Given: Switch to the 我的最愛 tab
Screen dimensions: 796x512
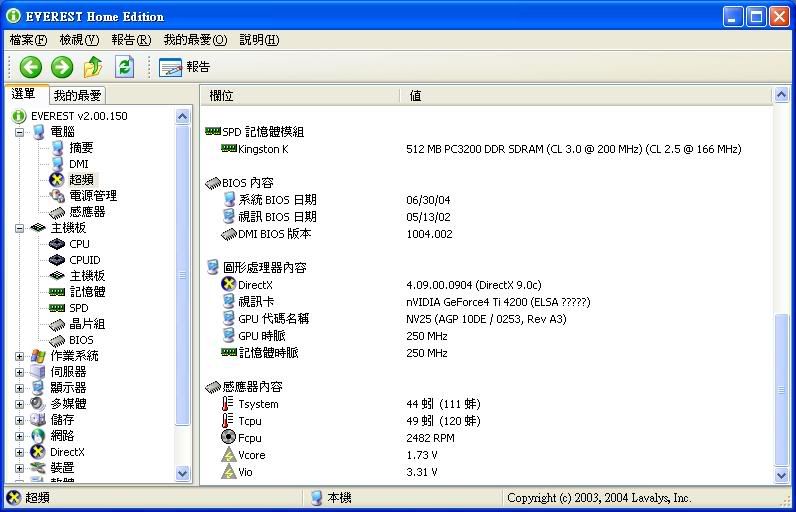Looking at the screenshot, I should pos(78,95).
